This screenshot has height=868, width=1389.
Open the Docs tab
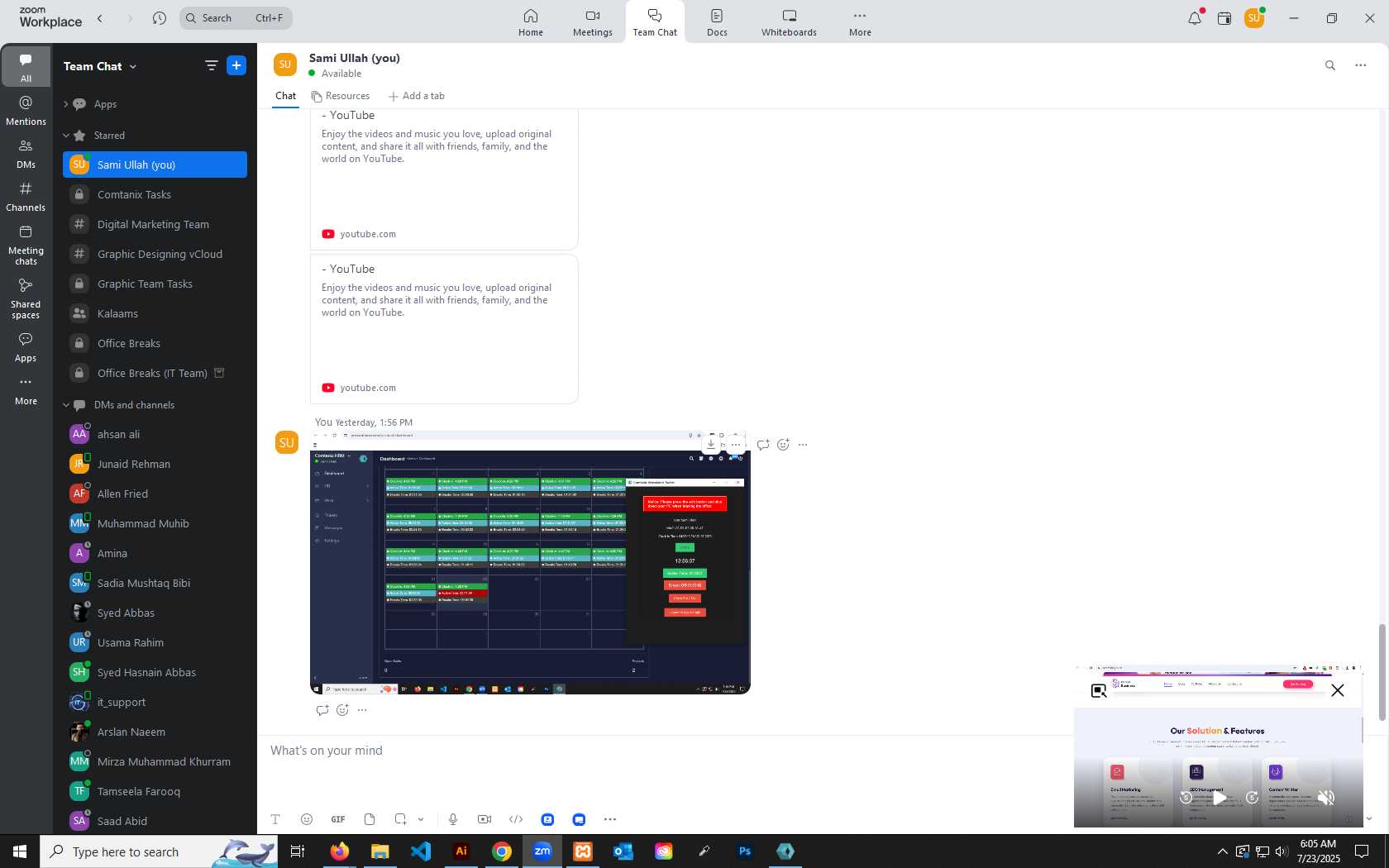[x=717, y=22]
